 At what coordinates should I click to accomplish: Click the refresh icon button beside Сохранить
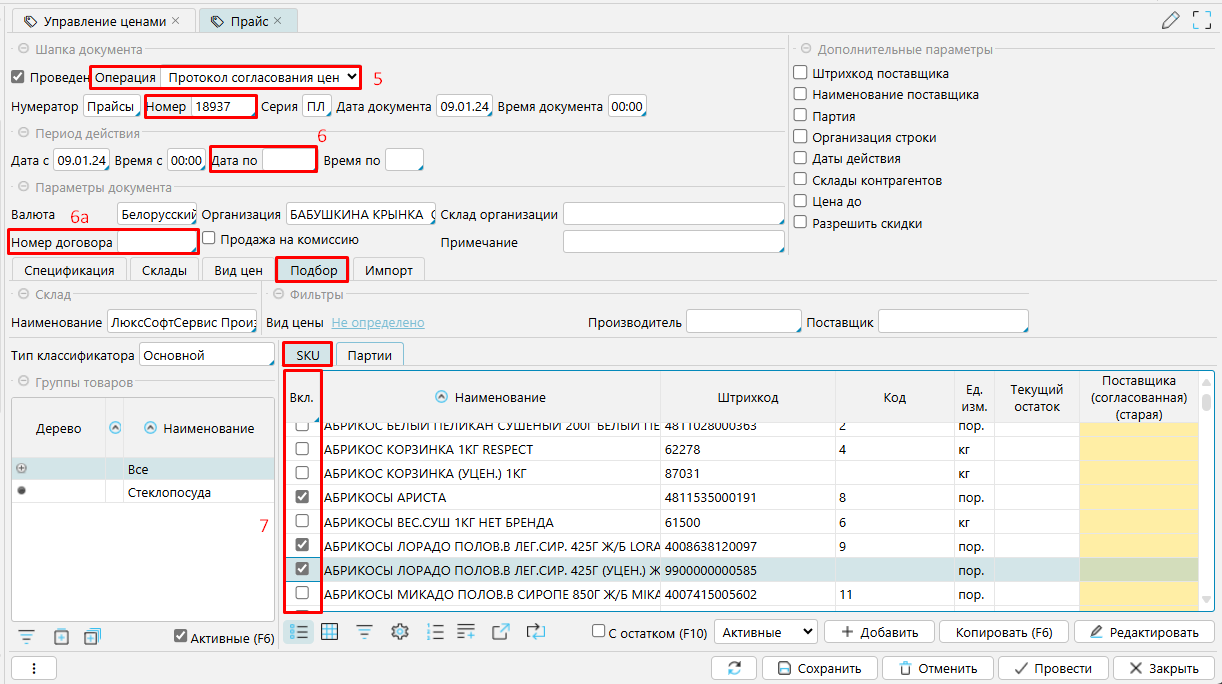(x=735, y=668)
